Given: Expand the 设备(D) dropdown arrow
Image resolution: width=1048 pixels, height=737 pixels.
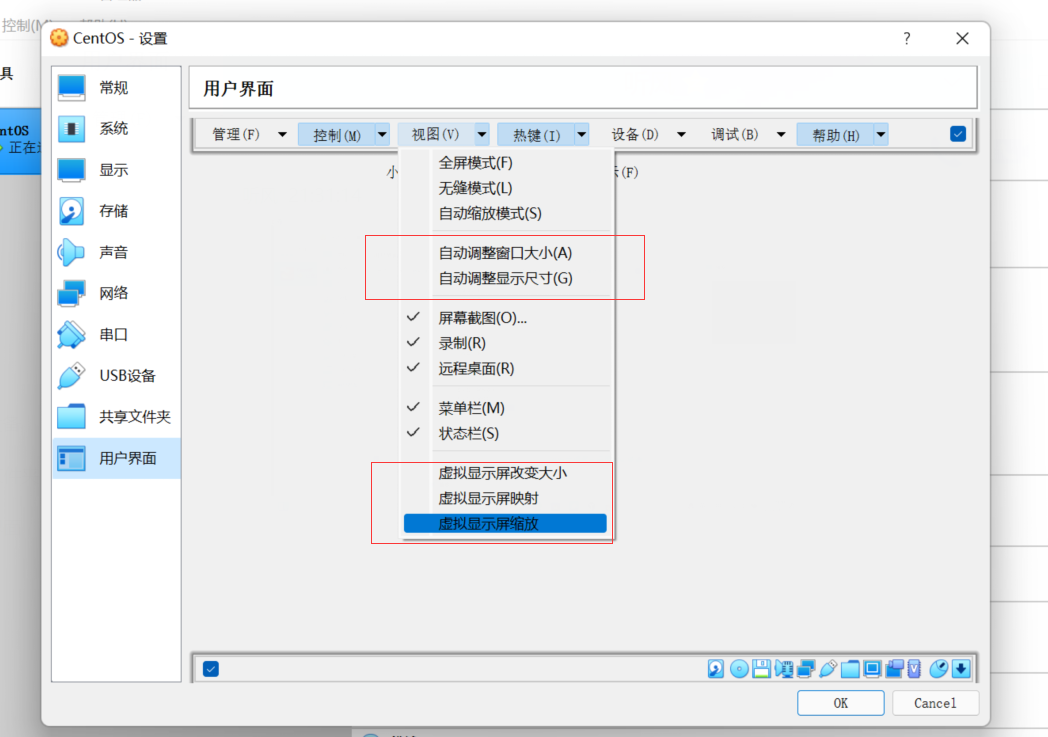Looking at the screenshot, I should (681, 135).
